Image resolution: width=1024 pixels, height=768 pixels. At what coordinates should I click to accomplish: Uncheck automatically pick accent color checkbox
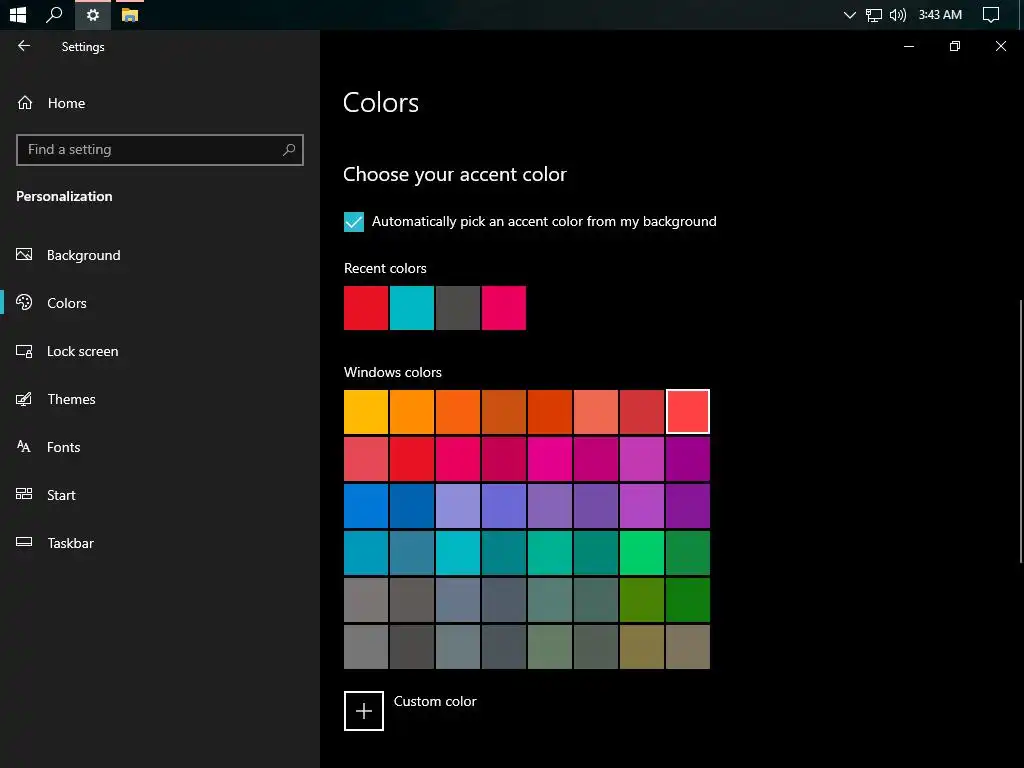(x=354, y=221)
